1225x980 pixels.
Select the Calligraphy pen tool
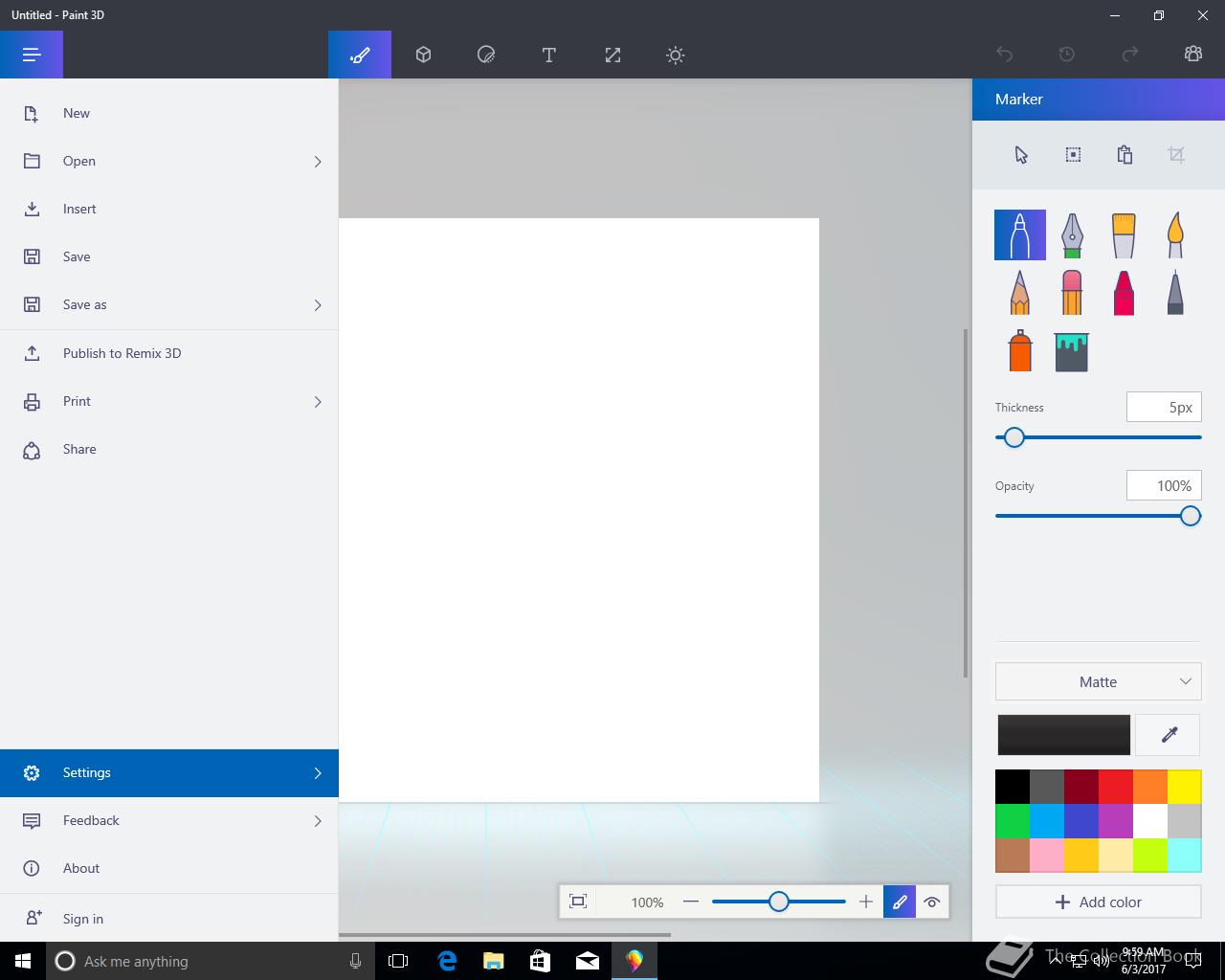[1072, 235]
